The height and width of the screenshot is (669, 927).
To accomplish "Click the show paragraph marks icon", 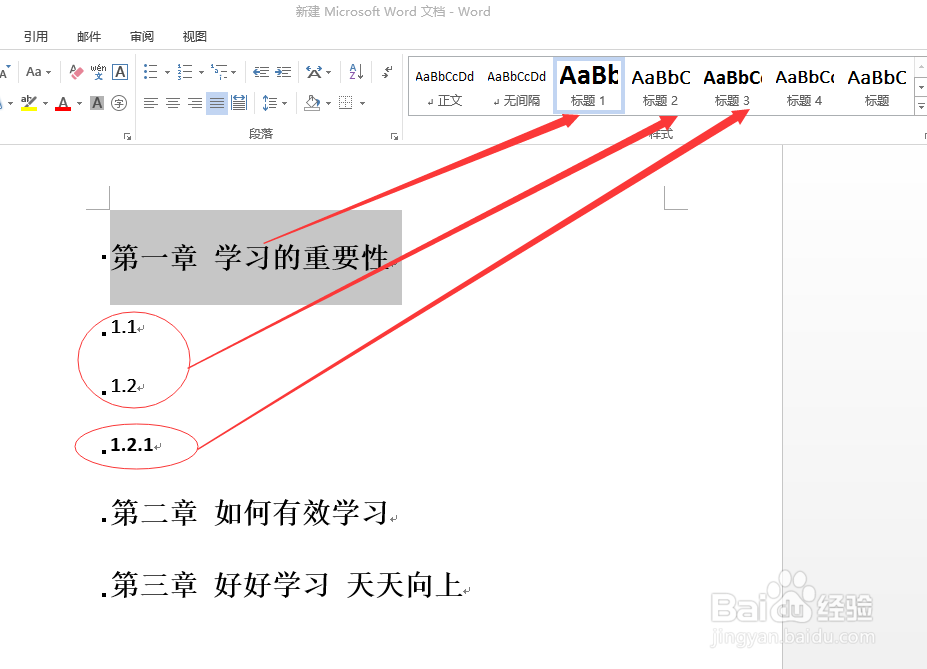I will 388,70.
